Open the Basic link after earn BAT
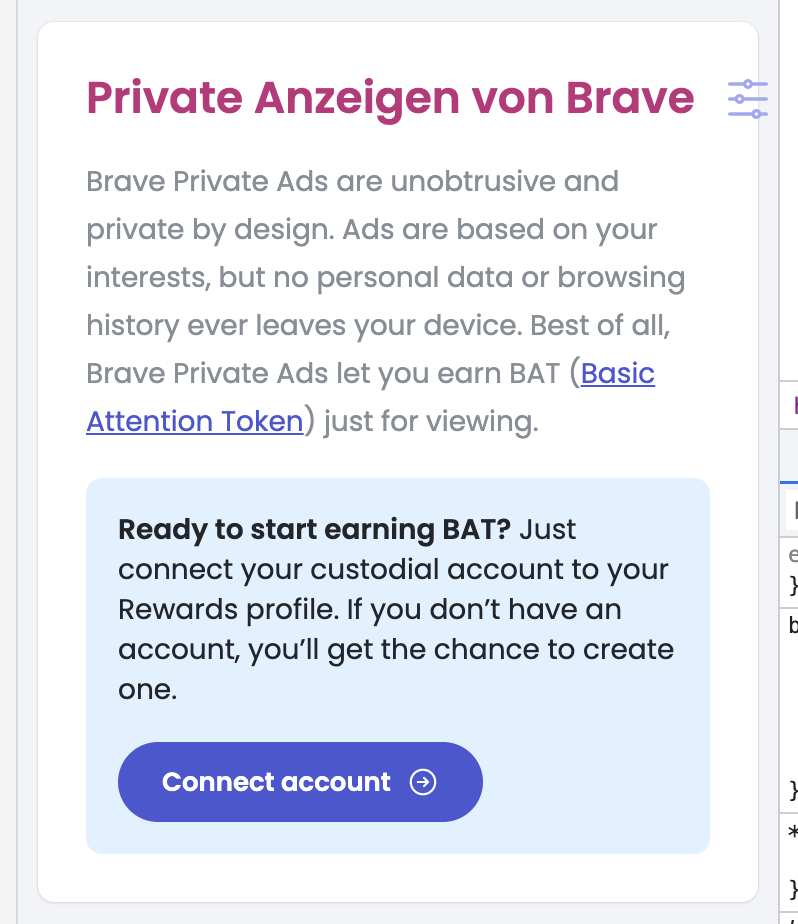Screen dimensions: 798x924 (x=618, y=373)
